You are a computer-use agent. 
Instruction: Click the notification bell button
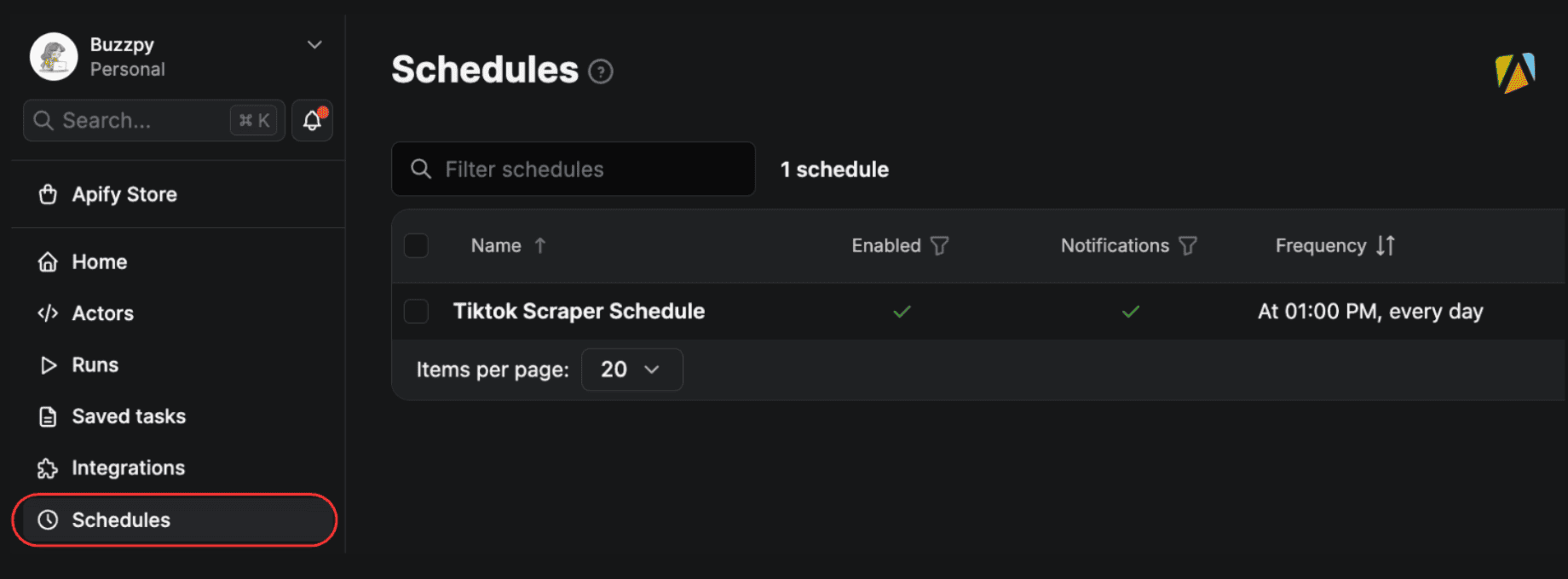(x=312, y=120)
